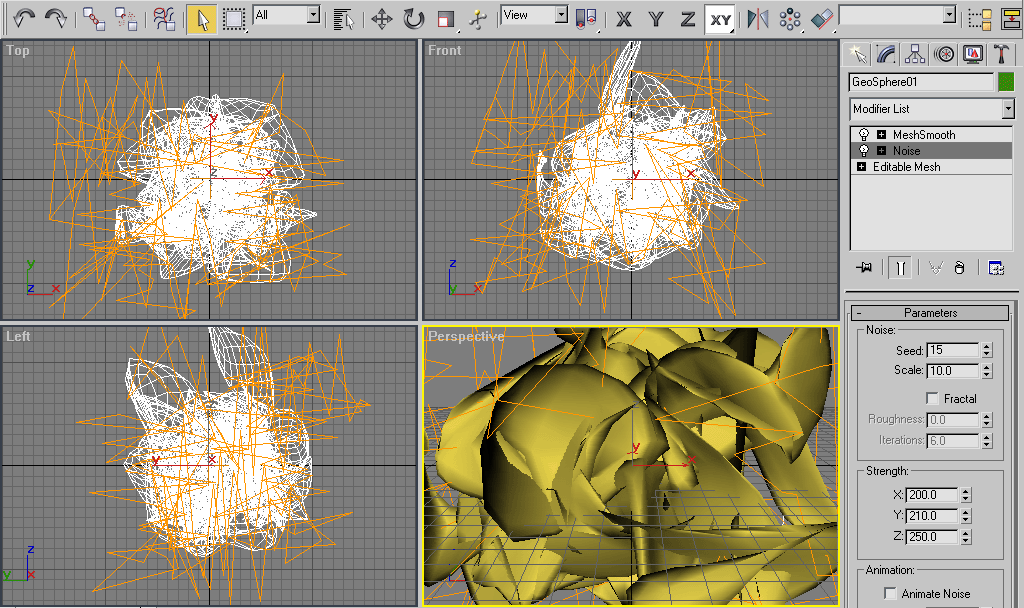
Task: Switch to the Display panel tab
Action: tap(972, 54)
